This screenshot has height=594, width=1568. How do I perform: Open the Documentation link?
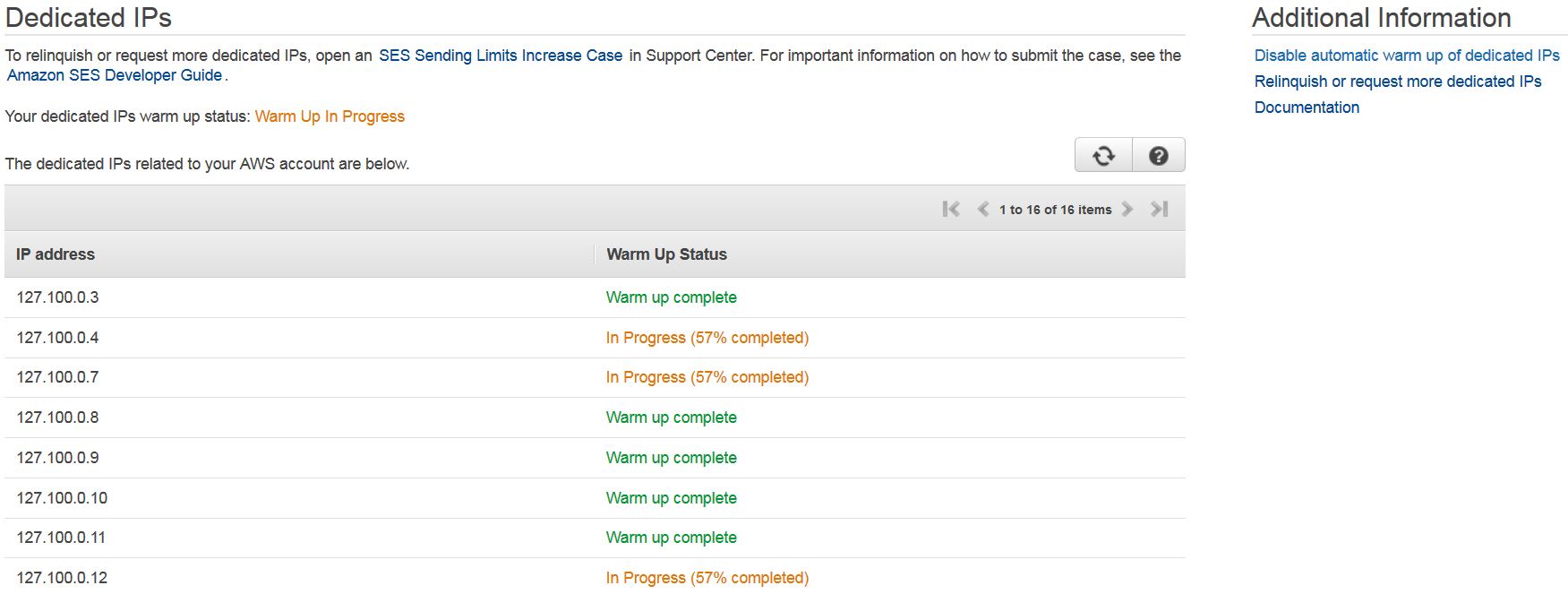1307,108
